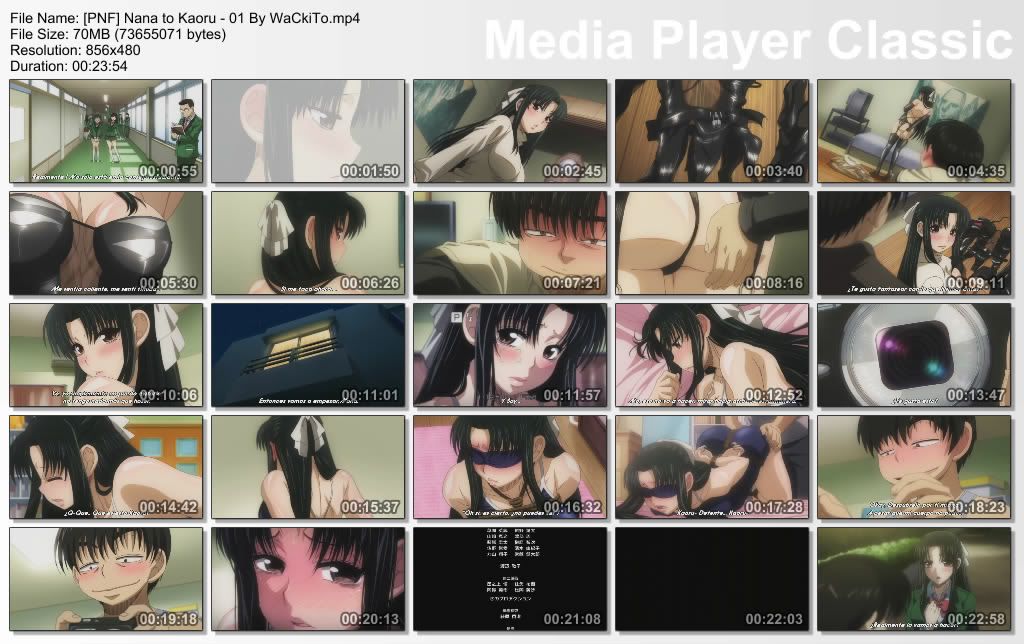Pick the frame timestamped 00:19:18
The width and height of the screenshot is (1024, 644).
[106, 579]
